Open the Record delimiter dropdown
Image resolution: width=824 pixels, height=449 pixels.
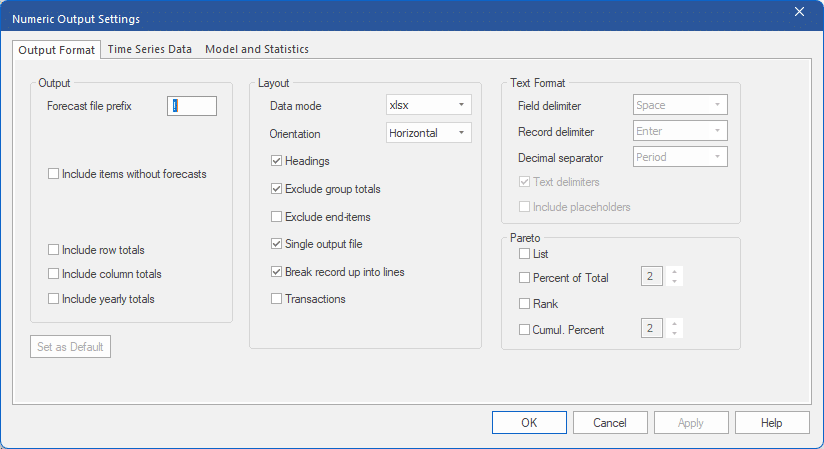click(680, 131)
